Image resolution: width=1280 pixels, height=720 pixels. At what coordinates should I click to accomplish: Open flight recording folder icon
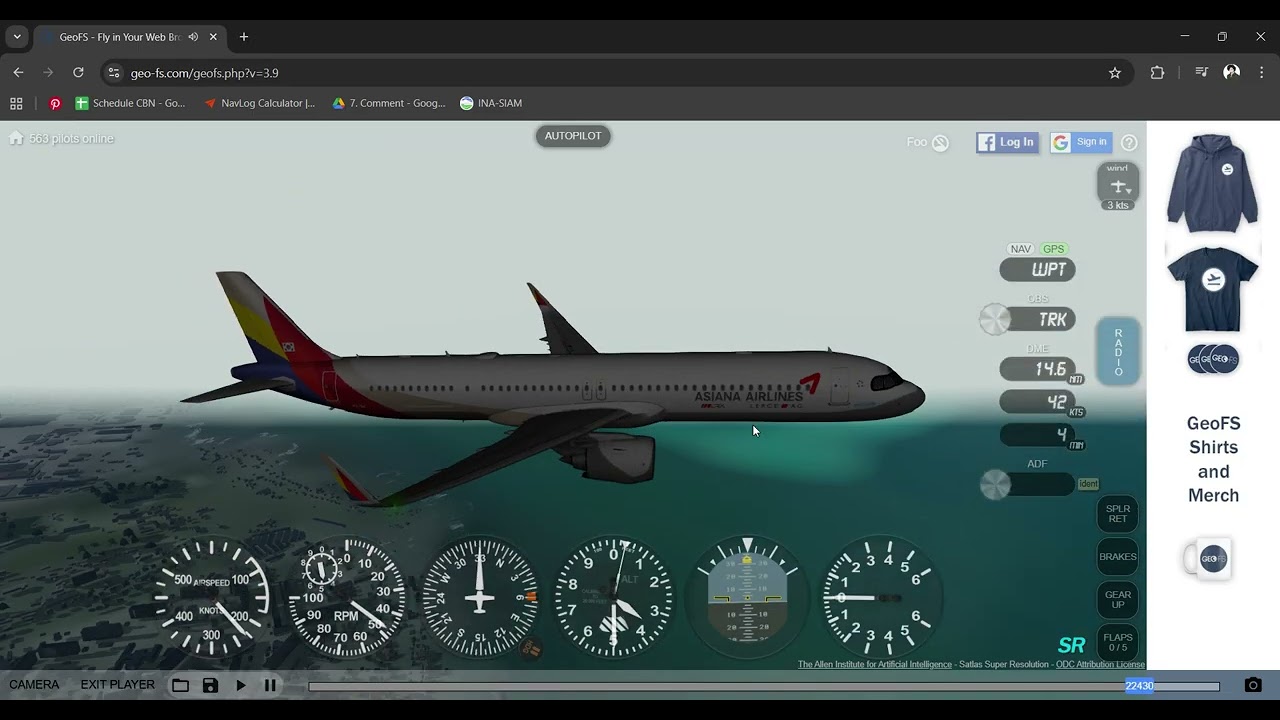[x=180, y=685]
